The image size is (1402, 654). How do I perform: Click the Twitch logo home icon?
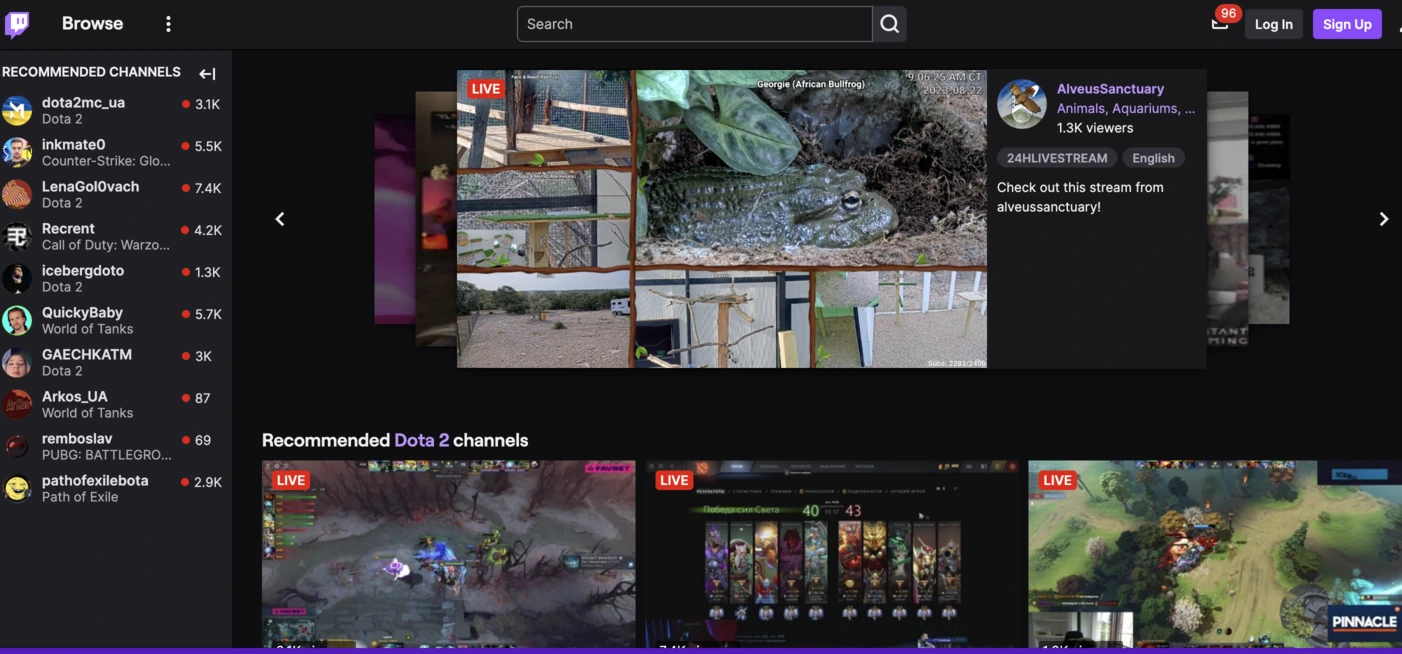click(x=17, y=24)
